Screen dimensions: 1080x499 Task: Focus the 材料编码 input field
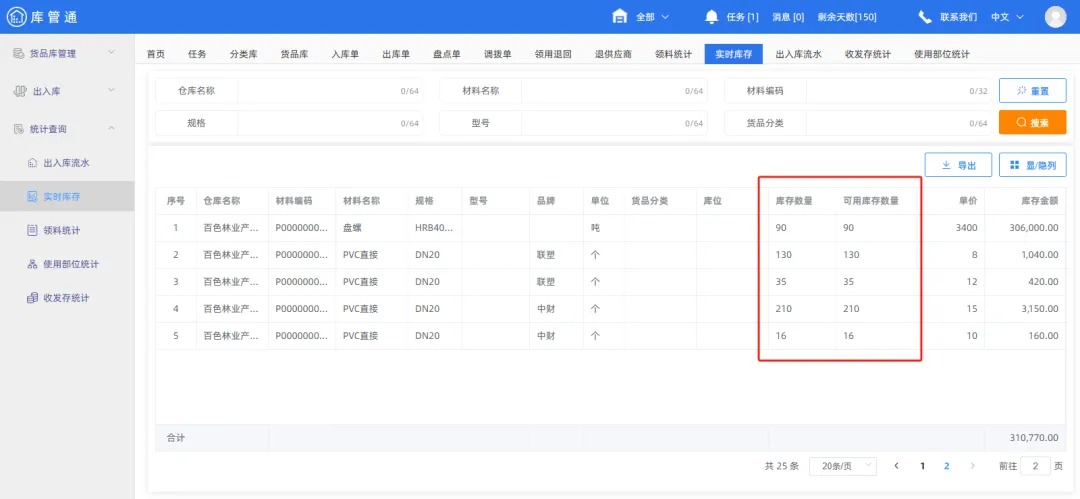click(x=898, y=91)
